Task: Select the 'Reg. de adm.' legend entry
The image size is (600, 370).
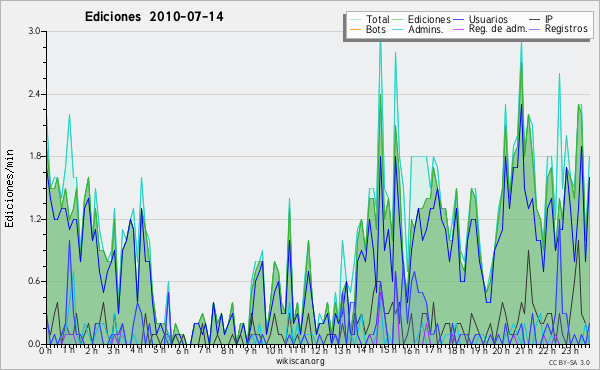Action: coord(498,29)
